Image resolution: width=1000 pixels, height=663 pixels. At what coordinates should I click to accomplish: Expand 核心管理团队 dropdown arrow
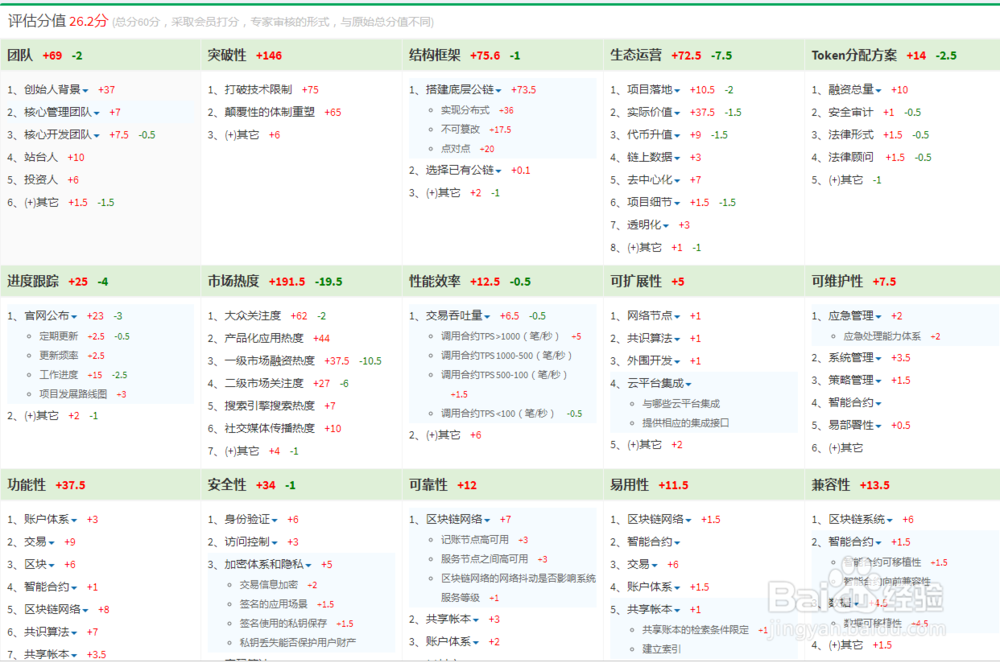pos(96,113)
